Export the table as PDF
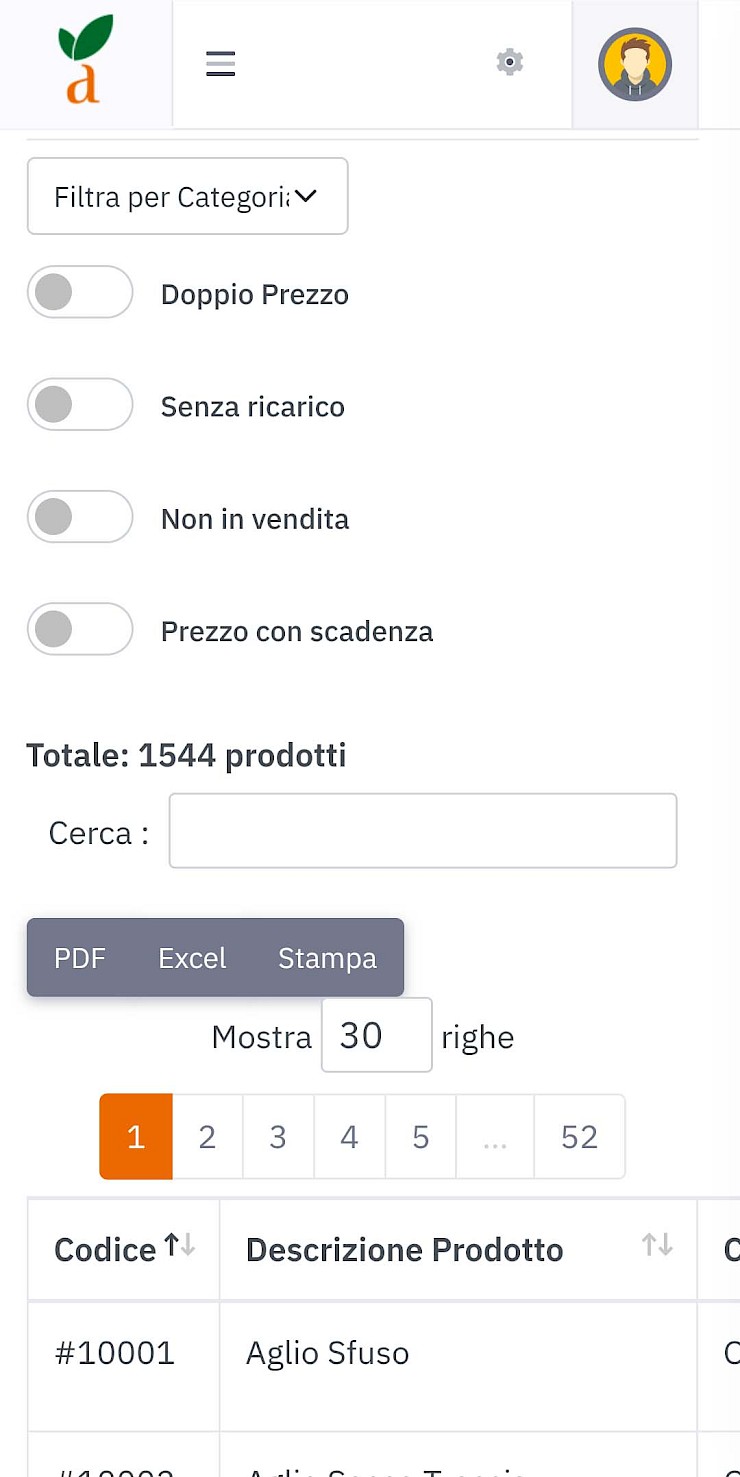Image resolution: width=740 pixels, height=1477 pixels. (x=80, y=958)
